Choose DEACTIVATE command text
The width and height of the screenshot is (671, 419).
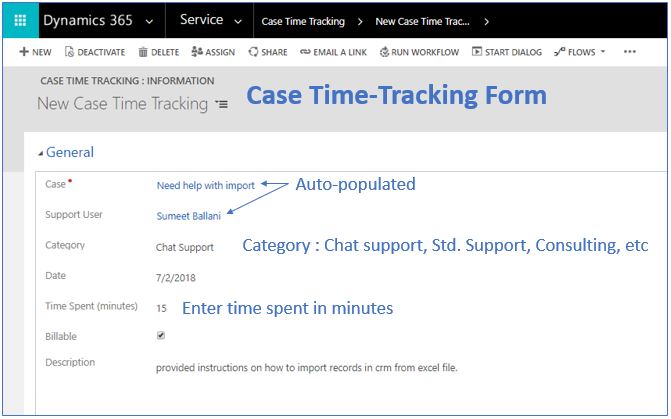tap(101, 52)
